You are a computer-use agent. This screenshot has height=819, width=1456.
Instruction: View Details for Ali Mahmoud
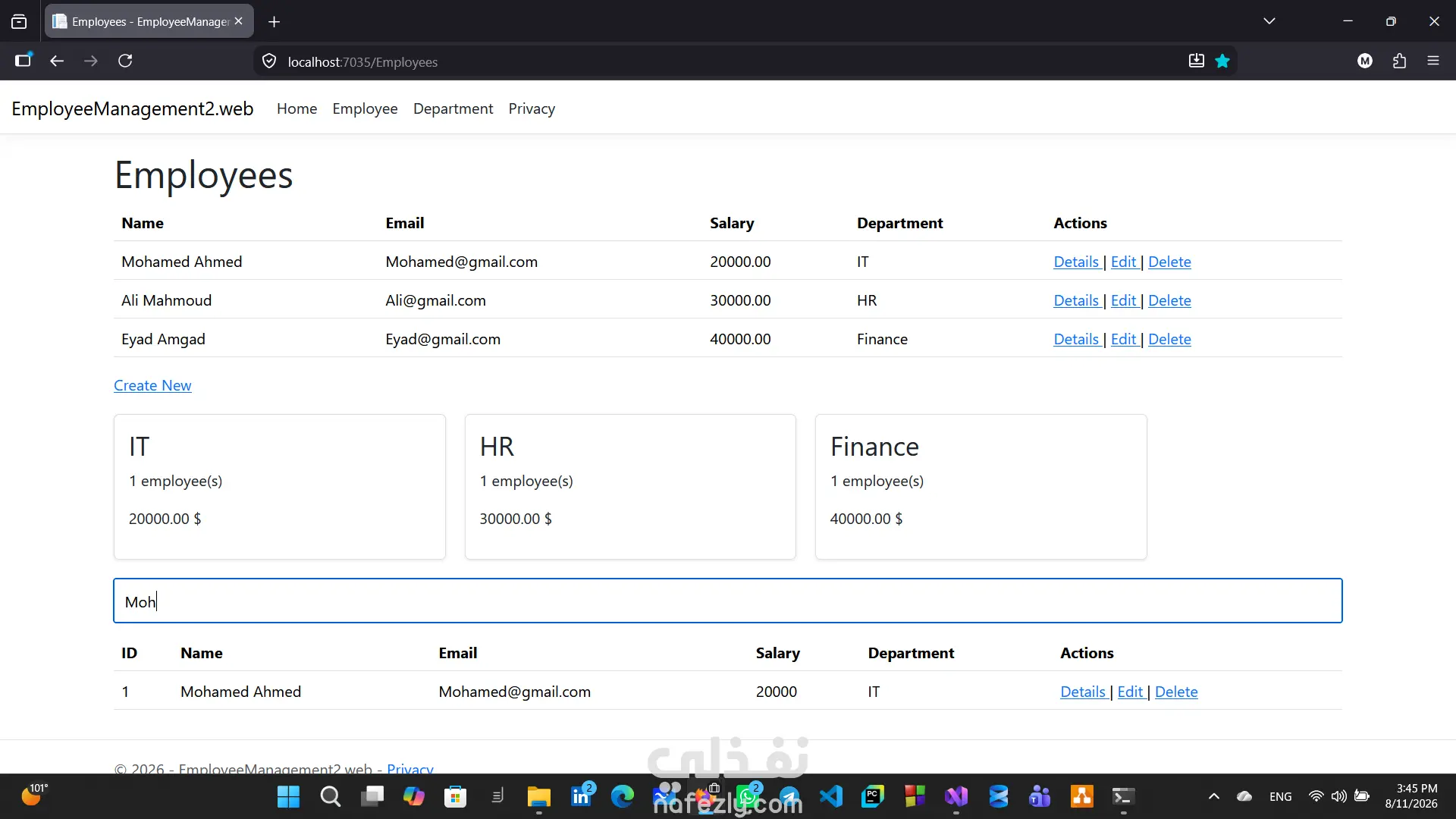pyautogui.click(x=1076, y=300)
